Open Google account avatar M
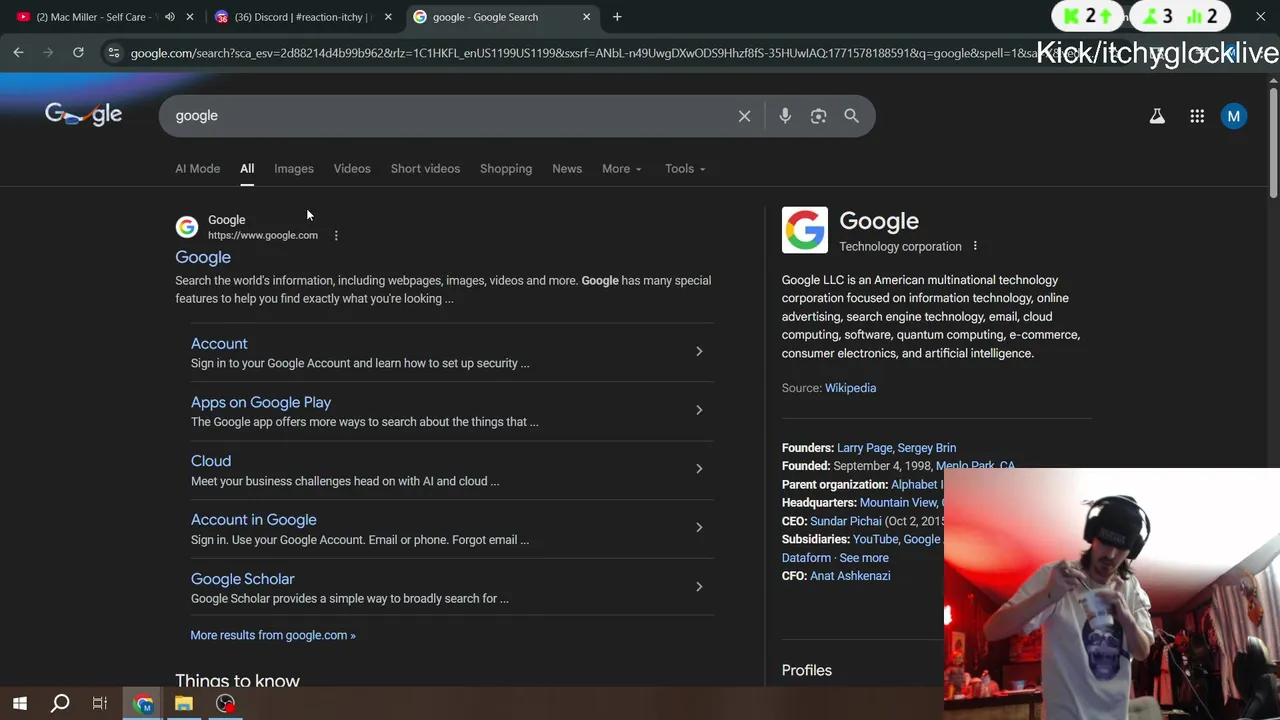This screenshot has width=1280, height=720. click(1234, 116)
